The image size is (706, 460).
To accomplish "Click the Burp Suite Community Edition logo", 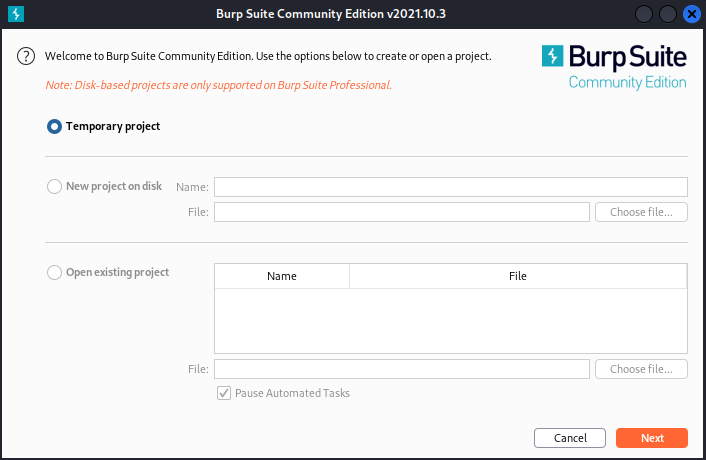I will coord(614,68).
